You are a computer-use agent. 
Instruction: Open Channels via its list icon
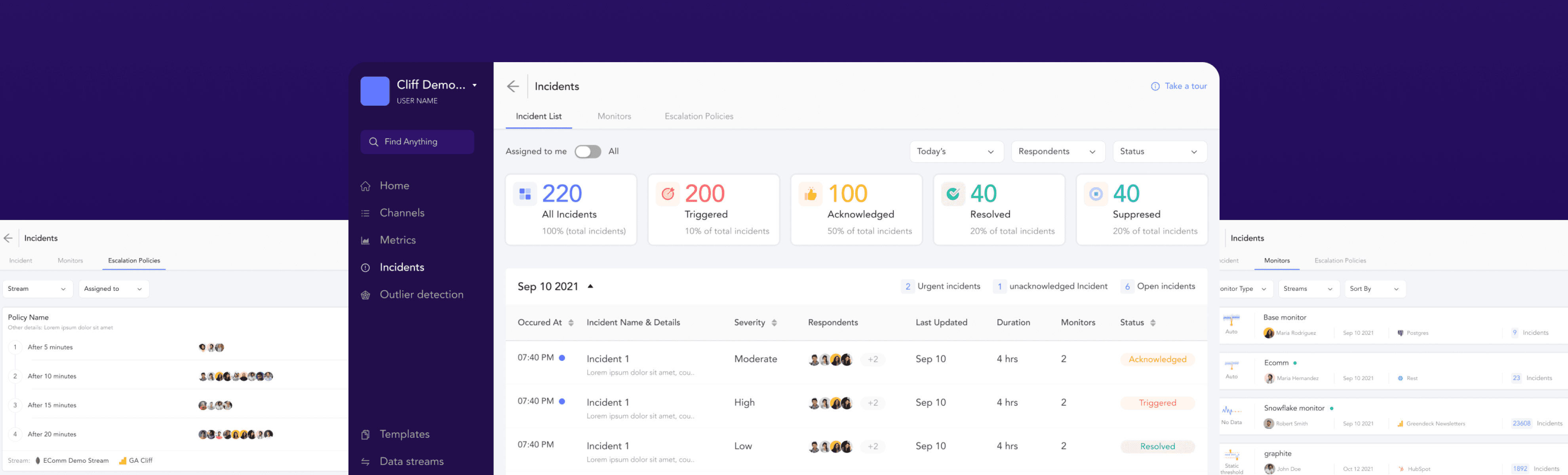click(x=365, y=213)
